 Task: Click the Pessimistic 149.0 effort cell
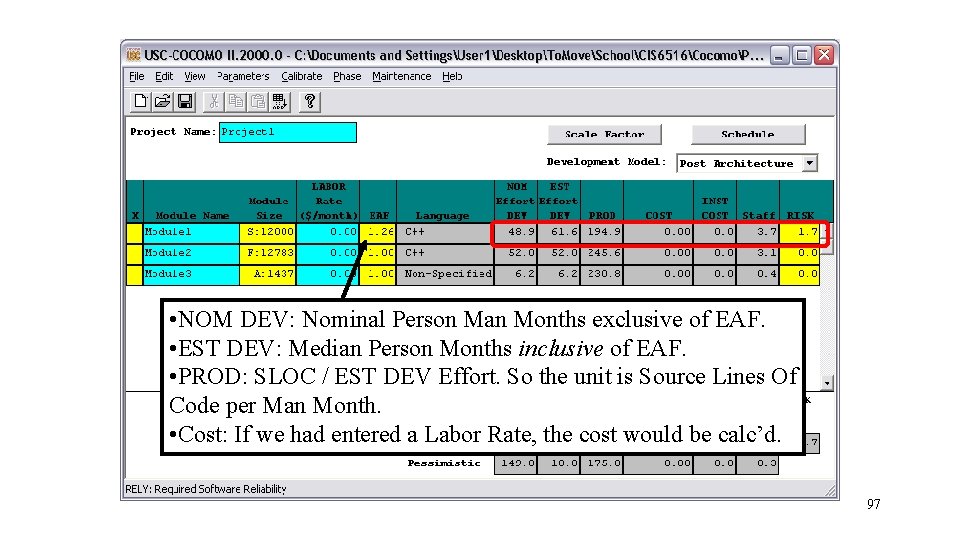click(x=516, y=464)
